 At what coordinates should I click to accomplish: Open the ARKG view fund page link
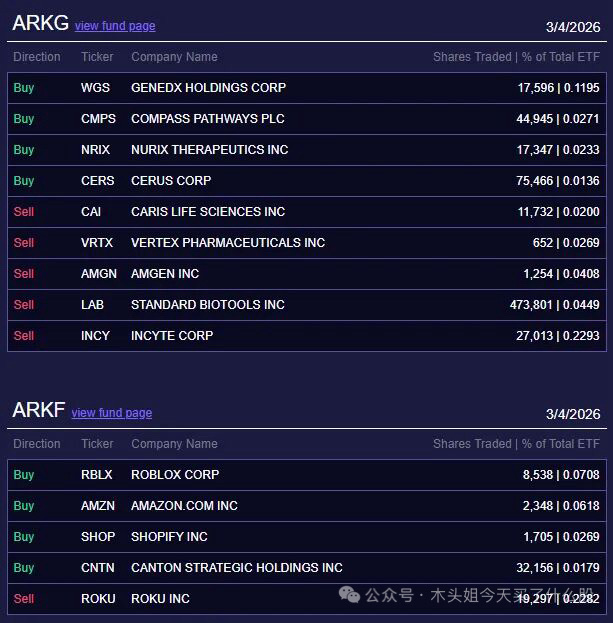pos(115,26)
